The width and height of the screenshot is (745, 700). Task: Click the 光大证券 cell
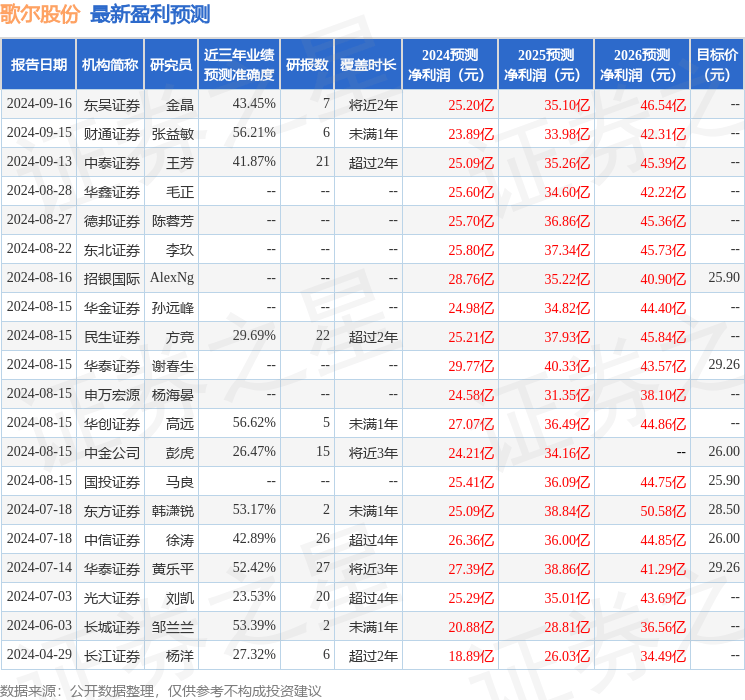coord(112,598)
